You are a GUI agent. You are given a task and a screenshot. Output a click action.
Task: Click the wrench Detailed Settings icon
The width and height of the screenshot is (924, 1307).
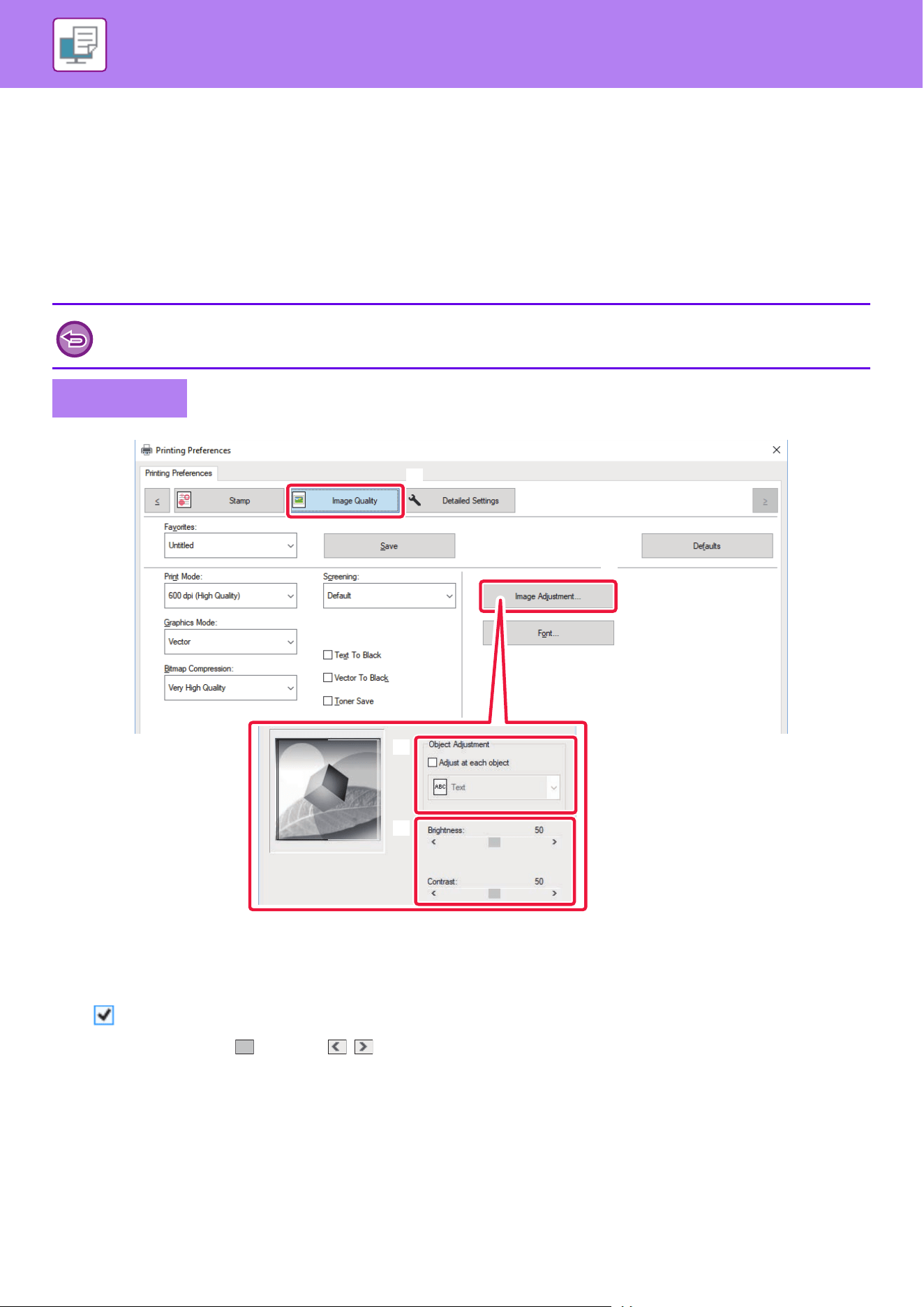(415, 500)
